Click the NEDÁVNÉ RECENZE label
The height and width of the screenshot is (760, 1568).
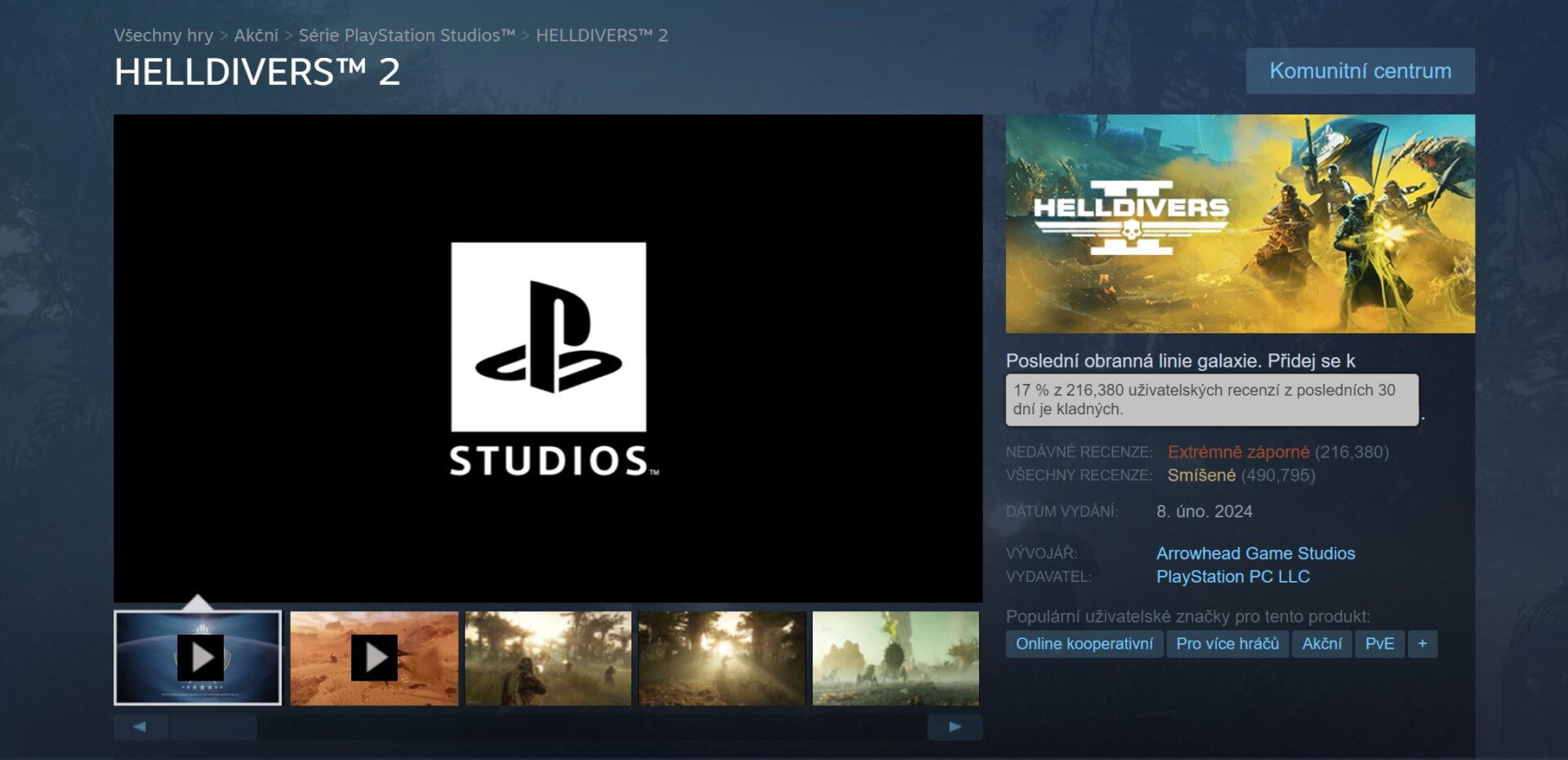(1079, 452)
